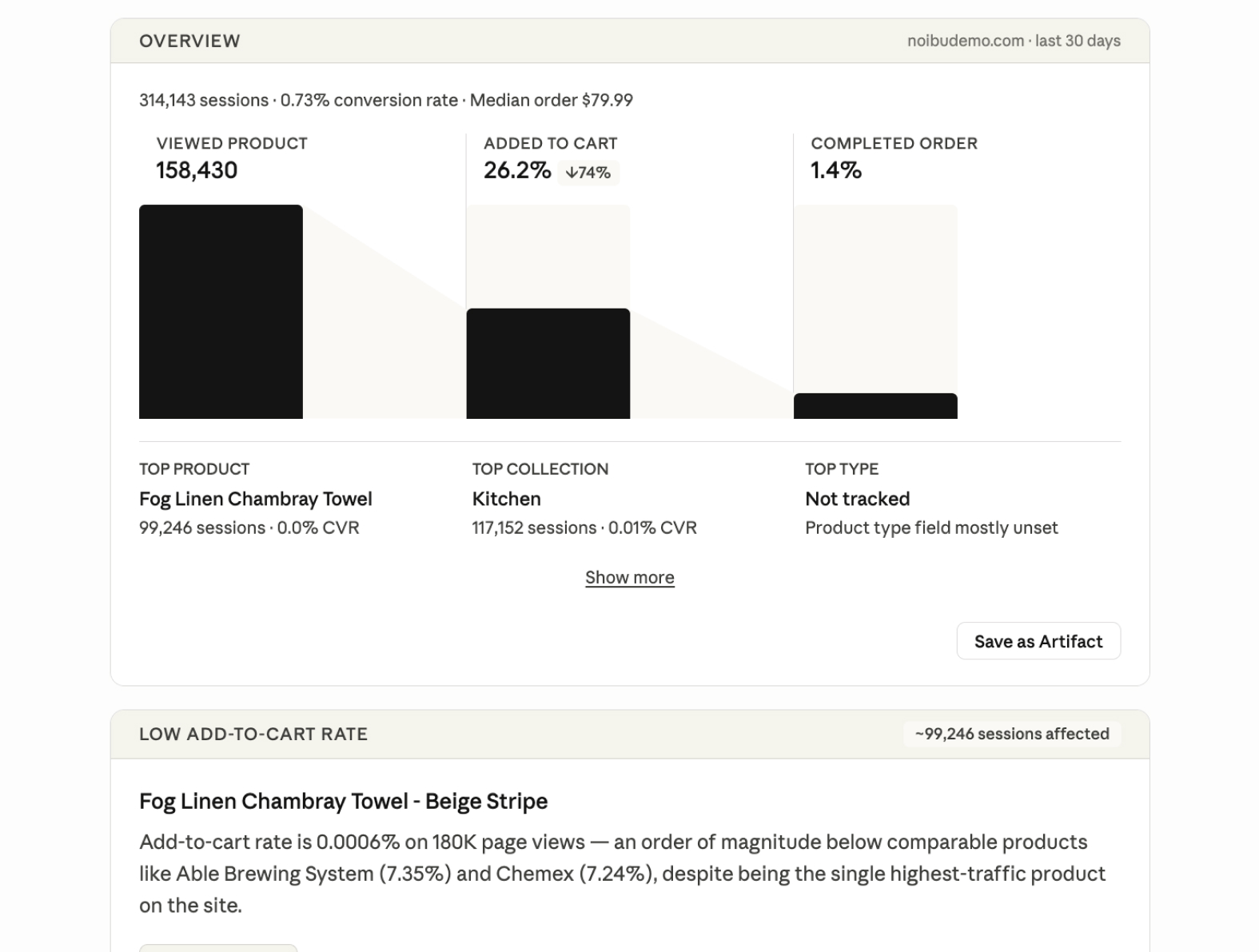The width and height of the screenshot is (1259, 952).
Task: Click the Low Add-to-Cart Rate header
Action: click(253, 734)
